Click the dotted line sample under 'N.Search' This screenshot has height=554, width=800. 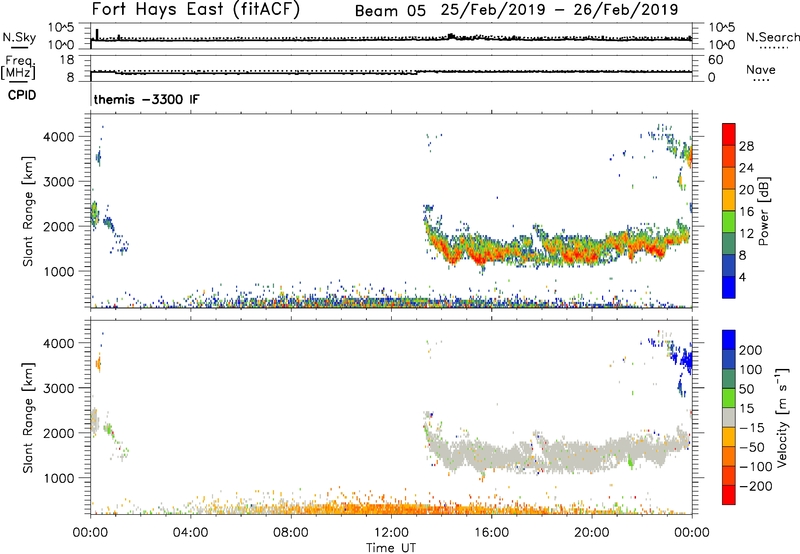pos(774,48)
